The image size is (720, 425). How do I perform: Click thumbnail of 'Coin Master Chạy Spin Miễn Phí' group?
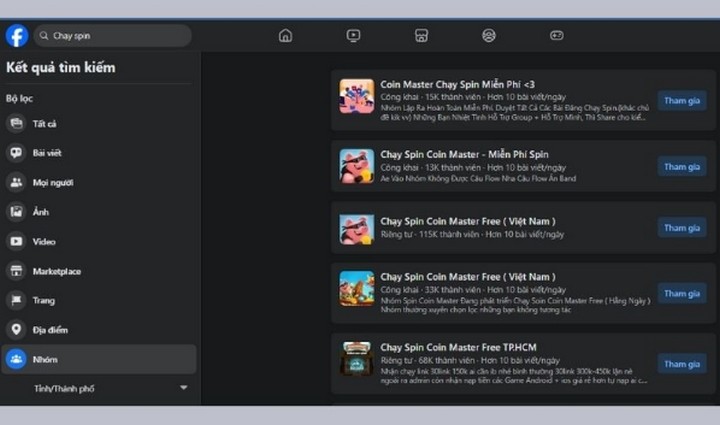pyautogui.click(x=356, y=96)
